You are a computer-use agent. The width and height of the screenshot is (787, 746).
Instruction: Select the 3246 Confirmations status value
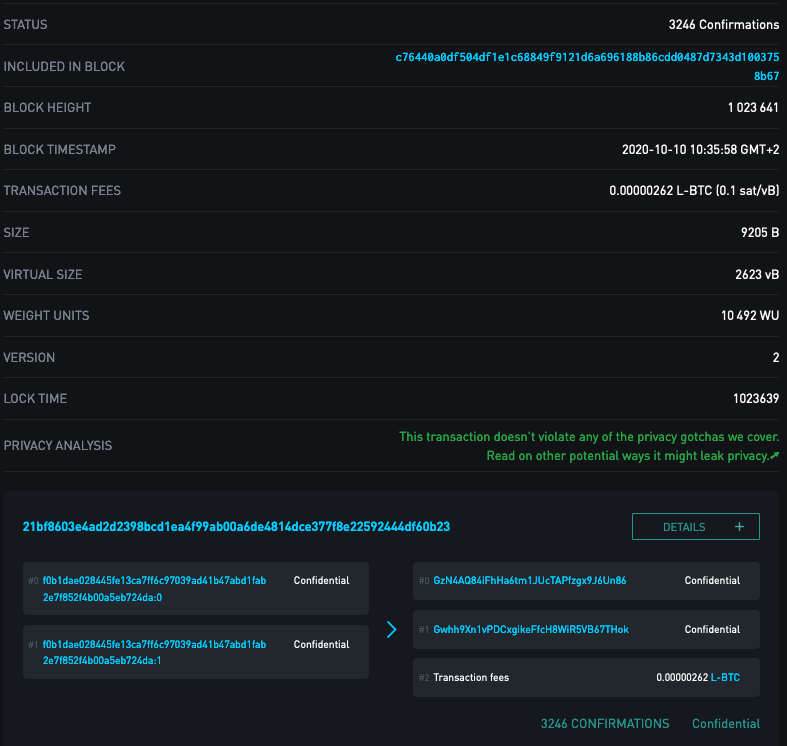pos(724,25)
